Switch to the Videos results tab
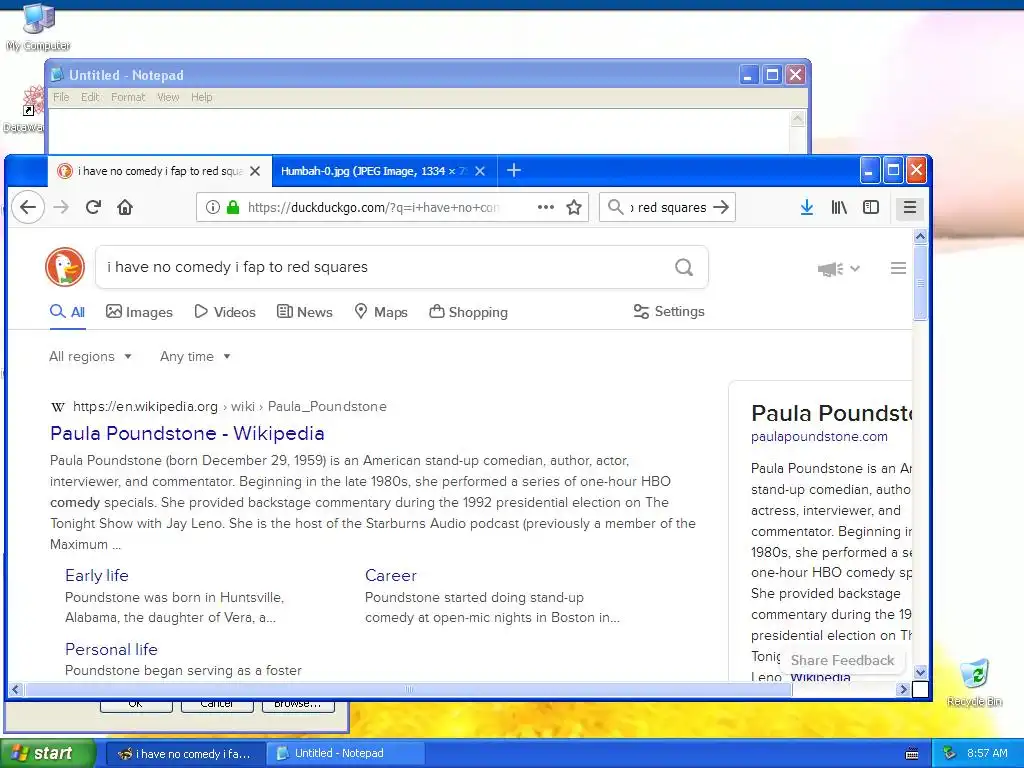Screen dimensions: 1024x768 [x=225, y=312]
